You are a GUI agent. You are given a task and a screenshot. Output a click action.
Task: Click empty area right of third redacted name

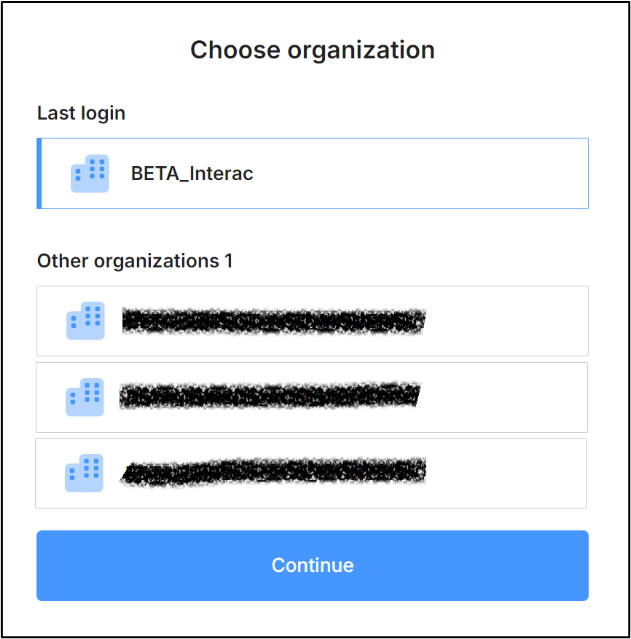pos(505,474)
